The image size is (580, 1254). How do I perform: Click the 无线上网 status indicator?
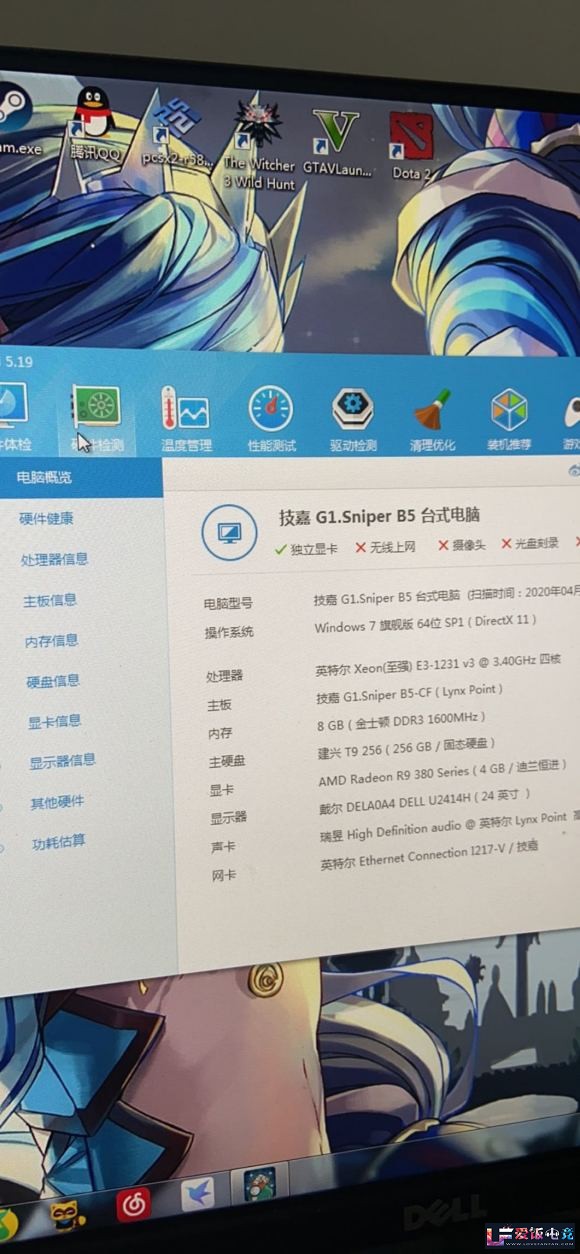coord(385,547)
